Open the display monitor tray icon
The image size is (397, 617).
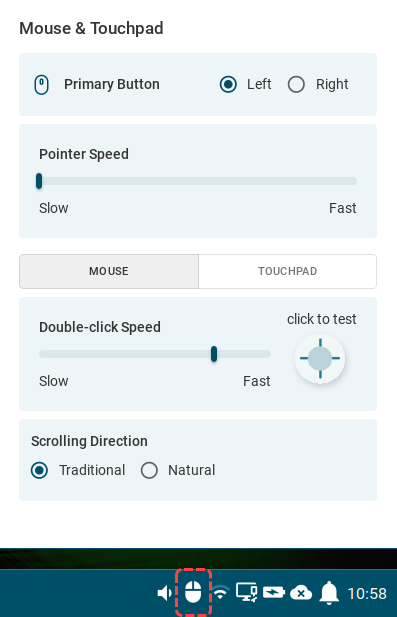(x=246, y=592)
